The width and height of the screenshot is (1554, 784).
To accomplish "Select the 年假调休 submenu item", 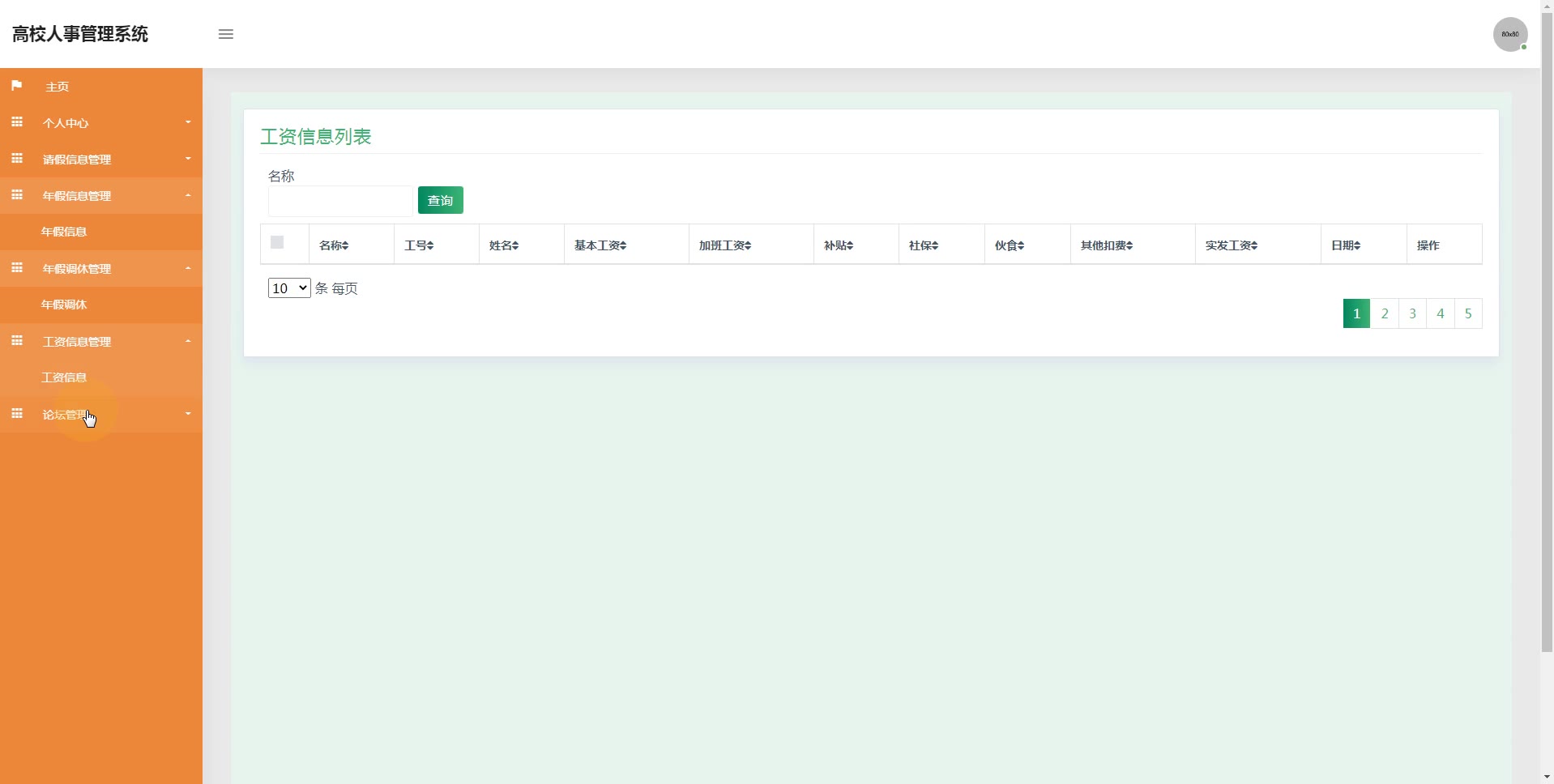I will pos(64,305).
